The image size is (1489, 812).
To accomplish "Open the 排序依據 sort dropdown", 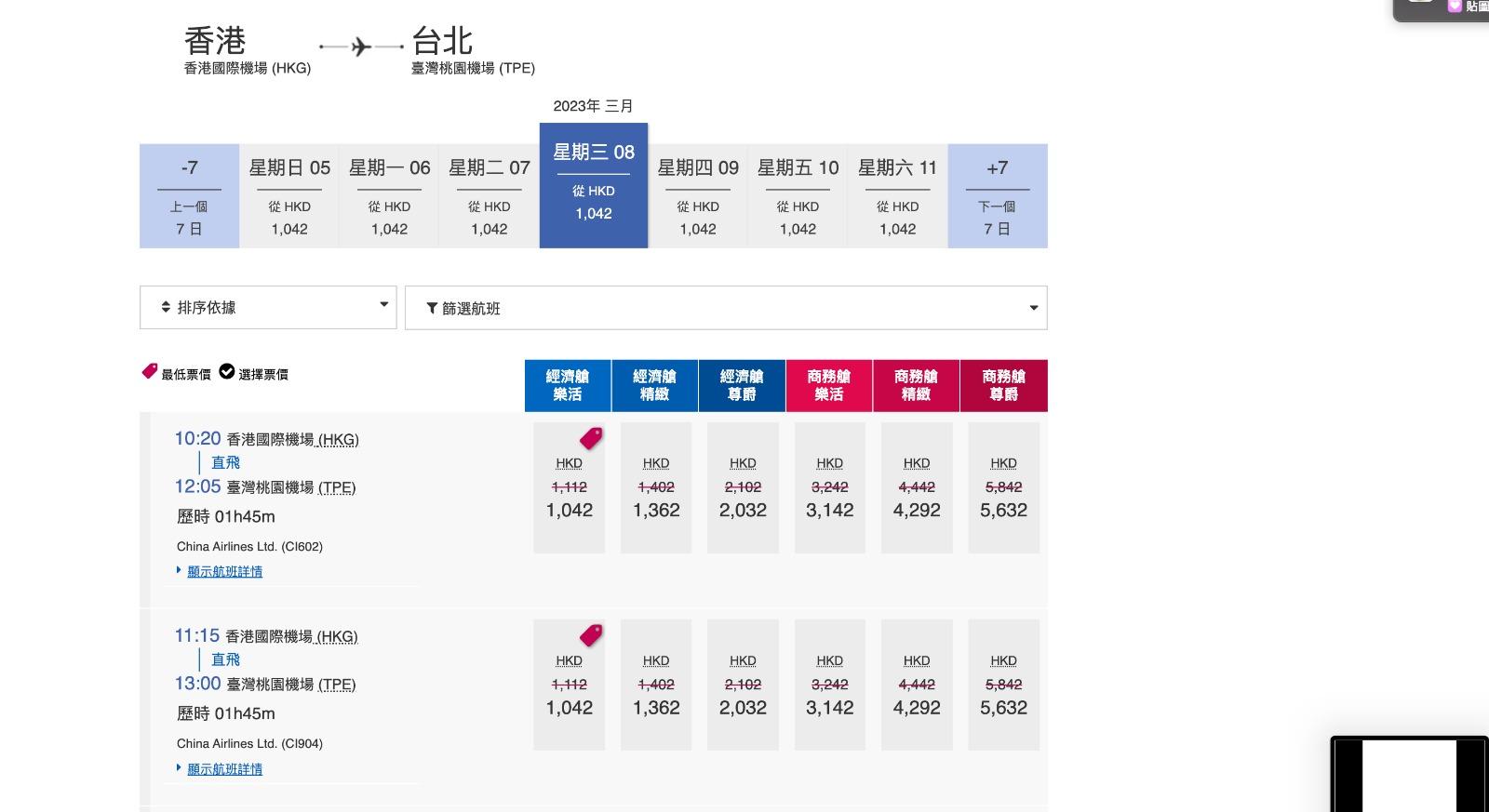I will [x=268, y=307].
